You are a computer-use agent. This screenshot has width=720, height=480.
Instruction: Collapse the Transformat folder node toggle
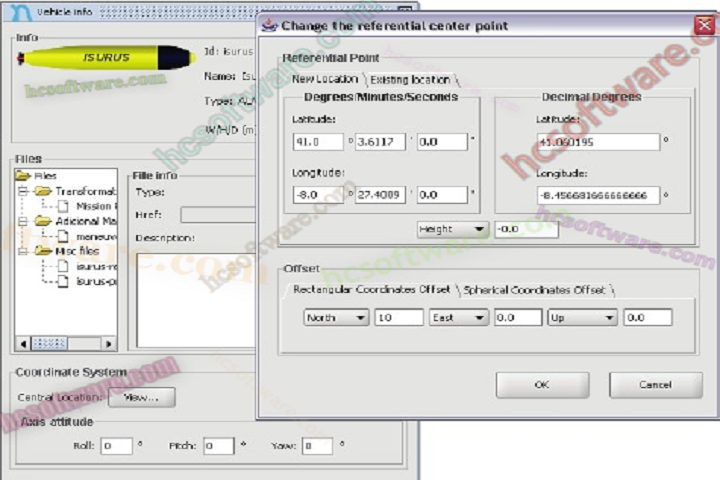click(x=22, y=191)
